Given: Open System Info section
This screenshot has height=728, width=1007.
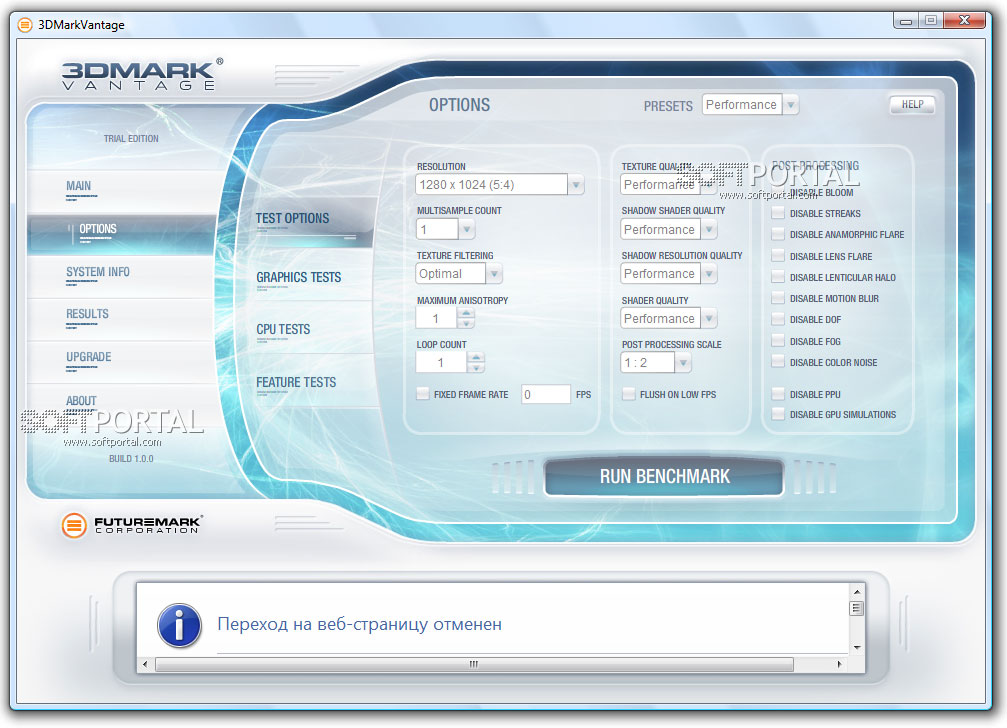Looking at the screenshot, I should point(98,272).
